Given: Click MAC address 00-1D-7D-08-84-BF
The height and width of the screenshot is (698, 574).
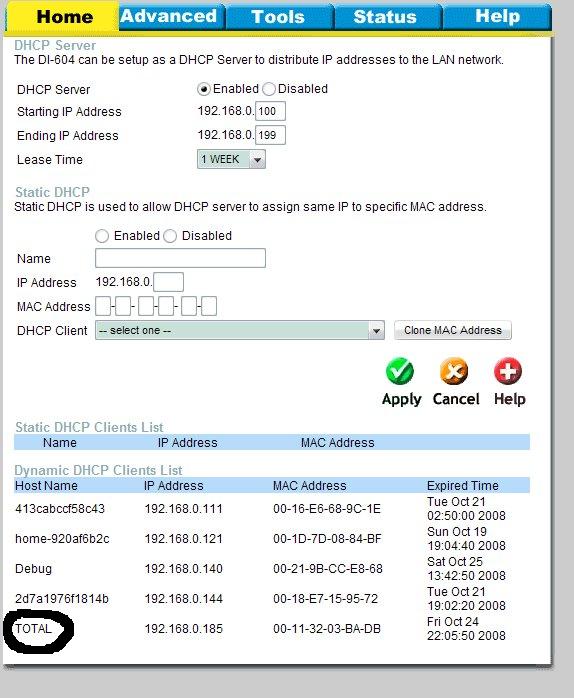Looking at the screenshot, I should click(x=327, y=539).
